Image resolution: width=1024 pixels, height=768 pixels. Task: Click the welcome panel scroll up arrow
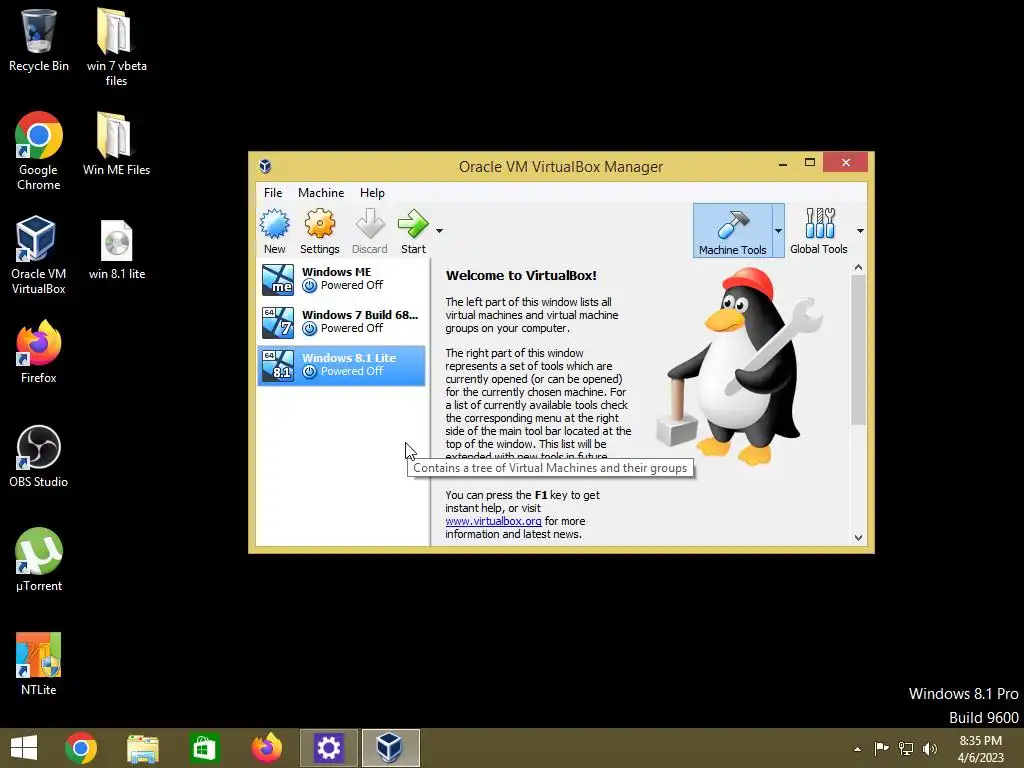tap(858, 268)
